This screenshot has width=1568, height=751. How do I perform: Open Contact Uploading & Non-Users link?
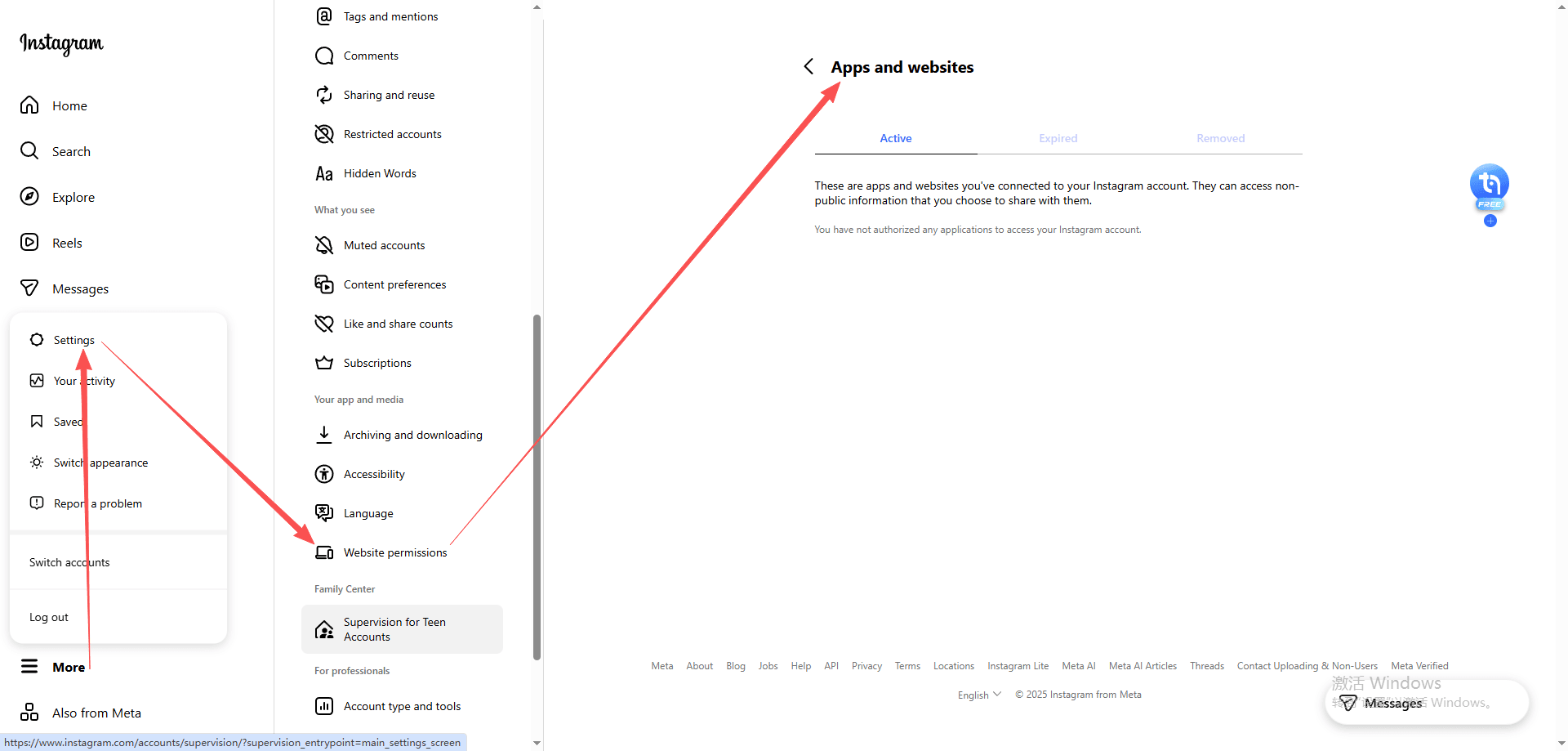point(1307,666)
